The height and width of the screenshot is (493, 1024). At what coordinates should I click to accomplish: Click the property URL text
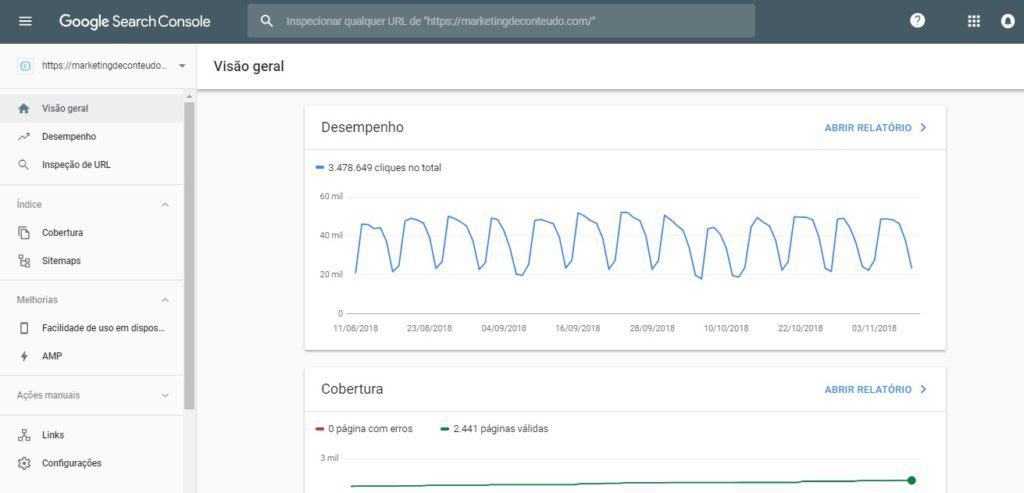tap(104, 66)
